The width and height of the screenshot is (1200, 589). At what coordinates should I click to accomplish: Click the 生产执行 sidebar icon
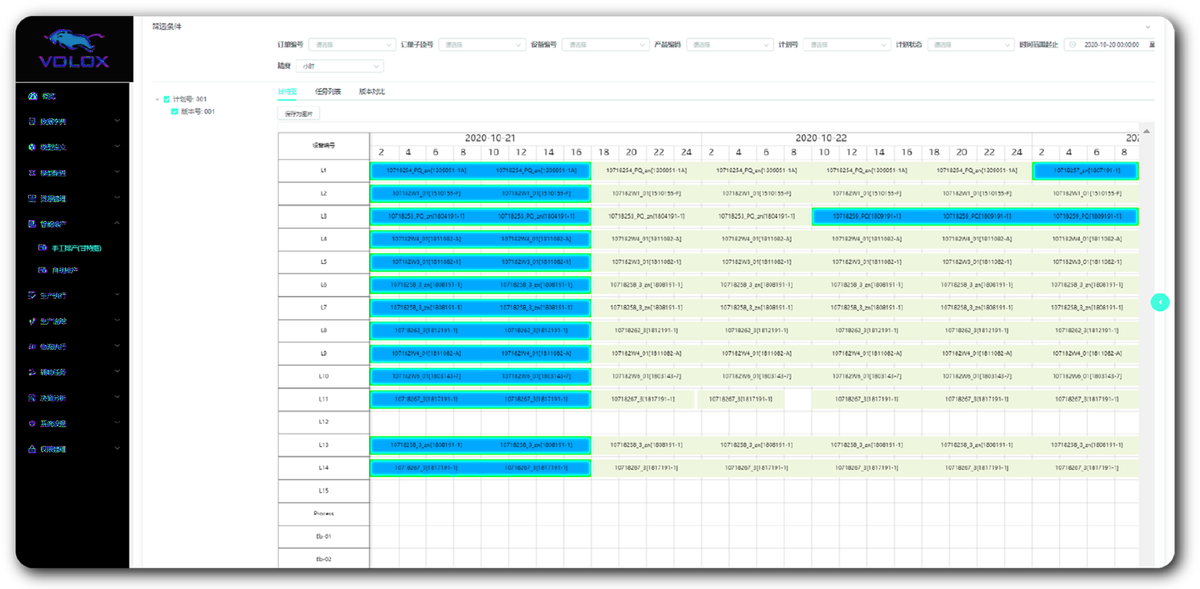pyautogui.click(x=32, y=296)
